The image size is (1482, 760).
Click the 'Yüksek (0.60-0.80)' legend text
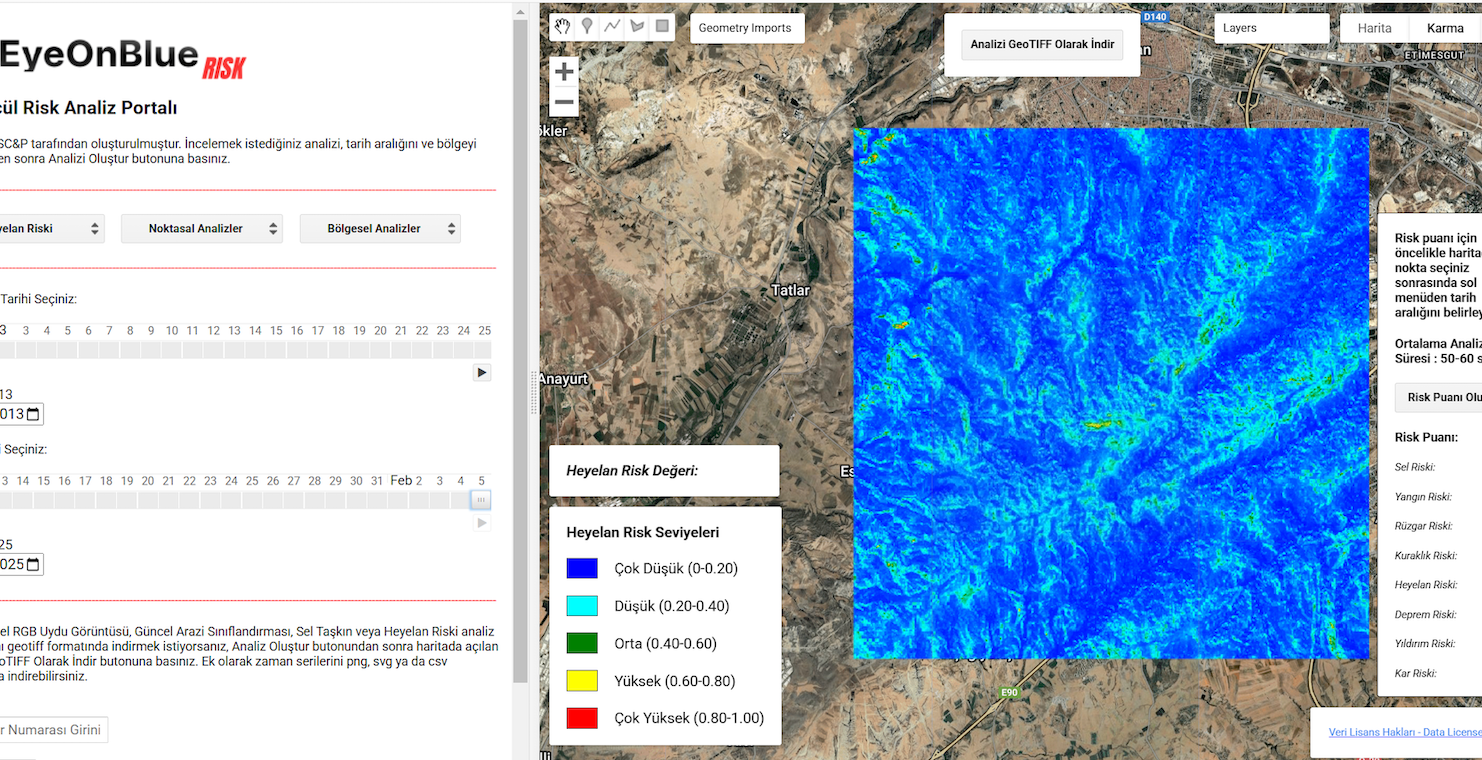(x=675, y=681)
